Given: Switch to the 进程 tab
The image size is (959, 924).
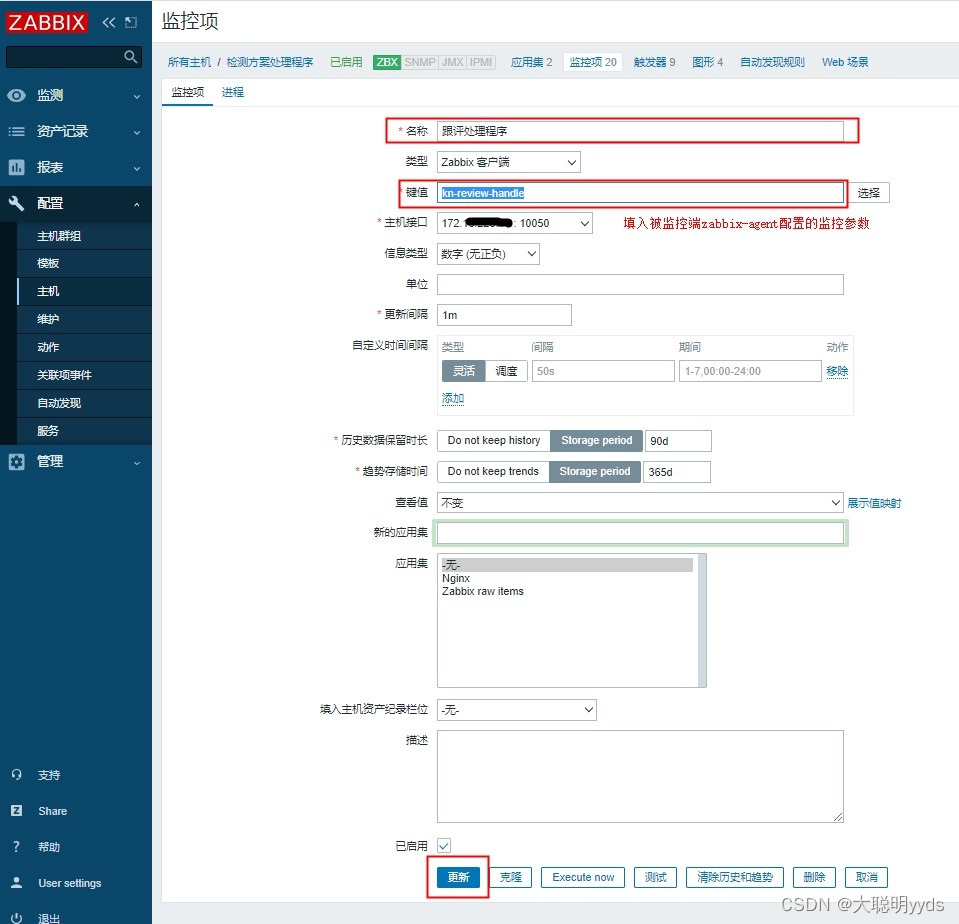Looking at the screenshot, I should point(232,92).
